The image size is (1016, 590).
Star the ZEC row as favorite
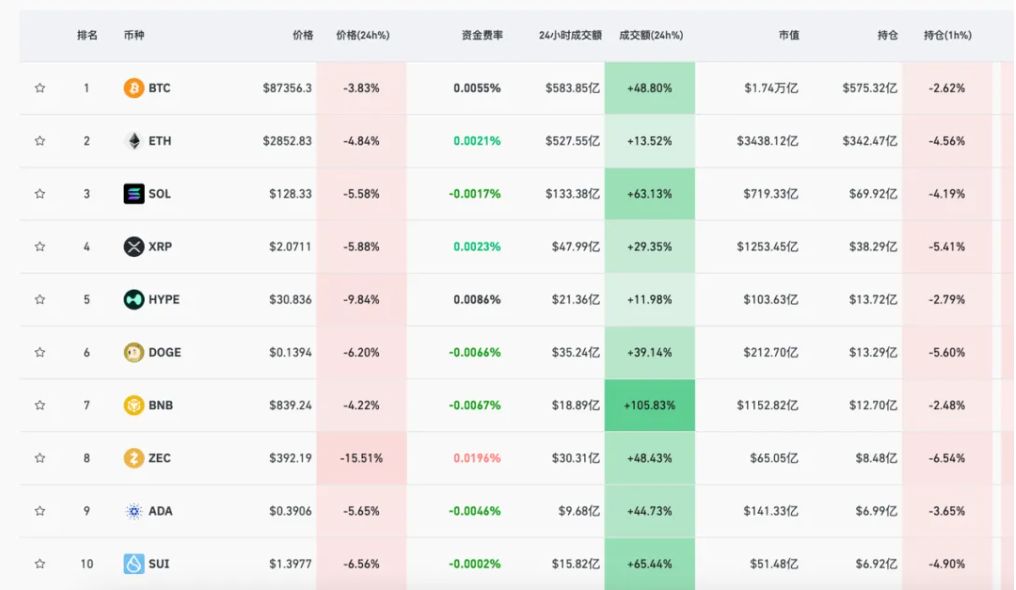tap(40, 458)
